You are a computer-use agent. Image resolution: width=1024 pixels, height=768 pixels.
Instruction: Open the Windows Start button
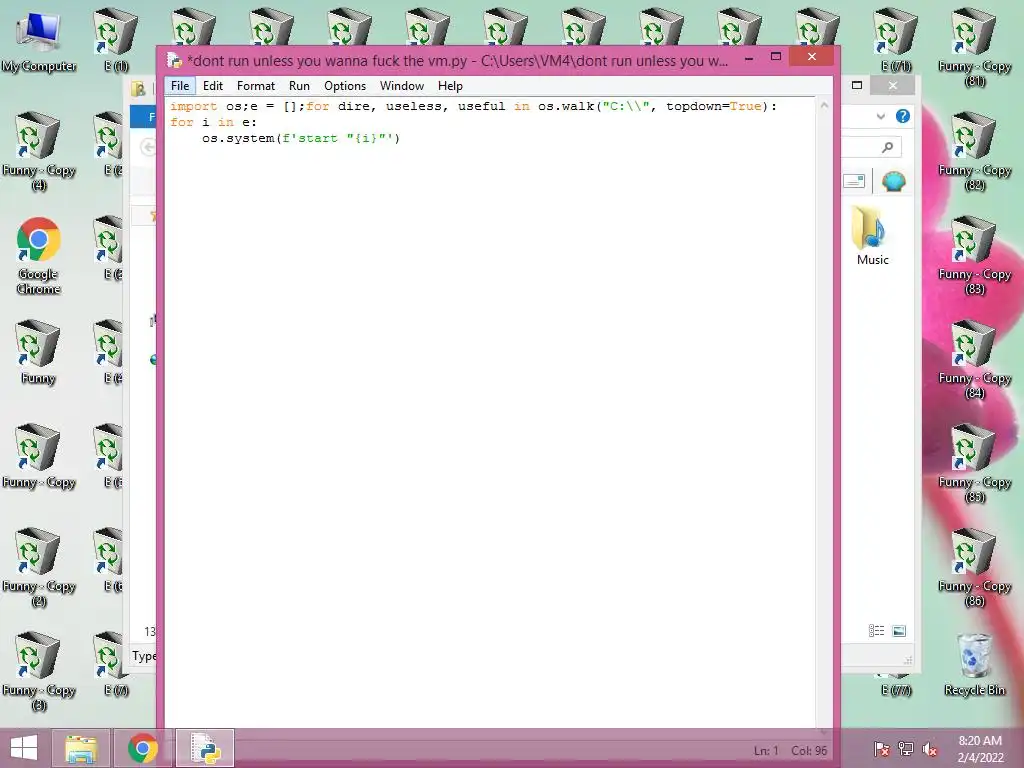point(24,748)
